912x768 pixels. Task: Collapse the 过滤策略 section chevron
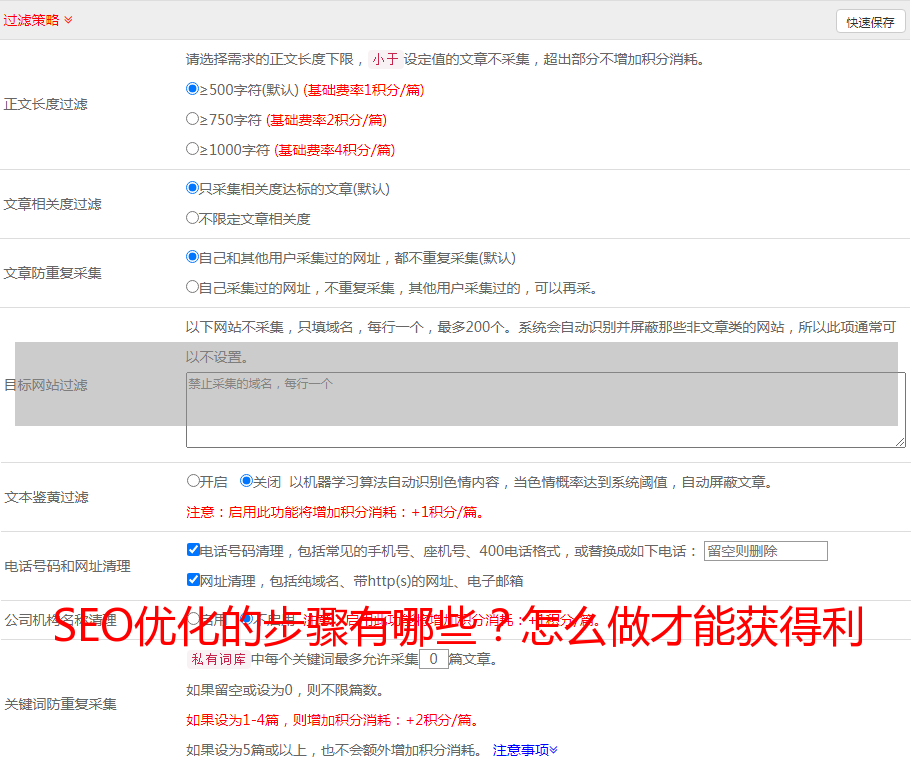[x=68, y=20]
